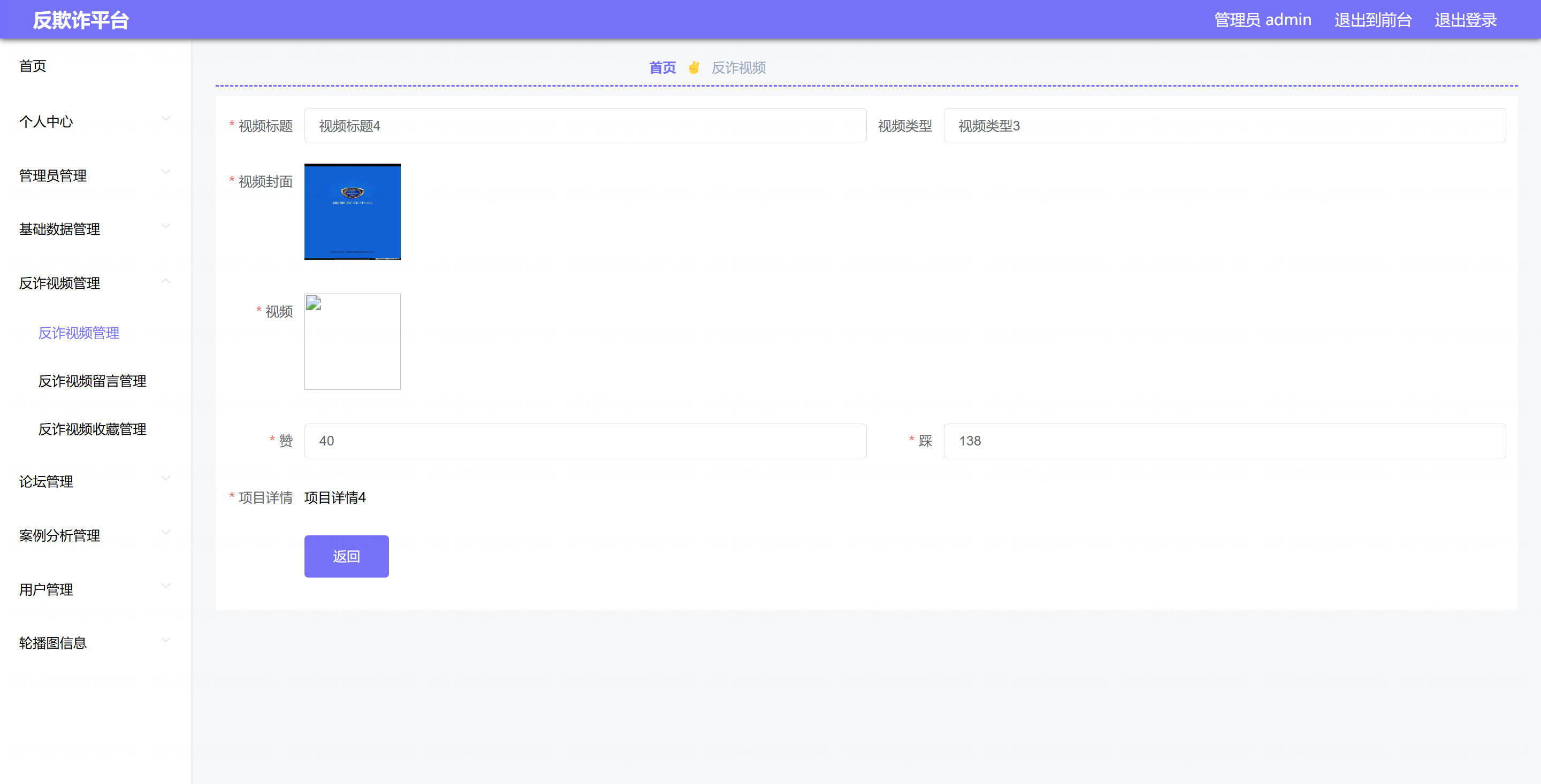Click 退出到前台 in the header
Viewport: 1541px width, 784px height.
click(1372, 20)
